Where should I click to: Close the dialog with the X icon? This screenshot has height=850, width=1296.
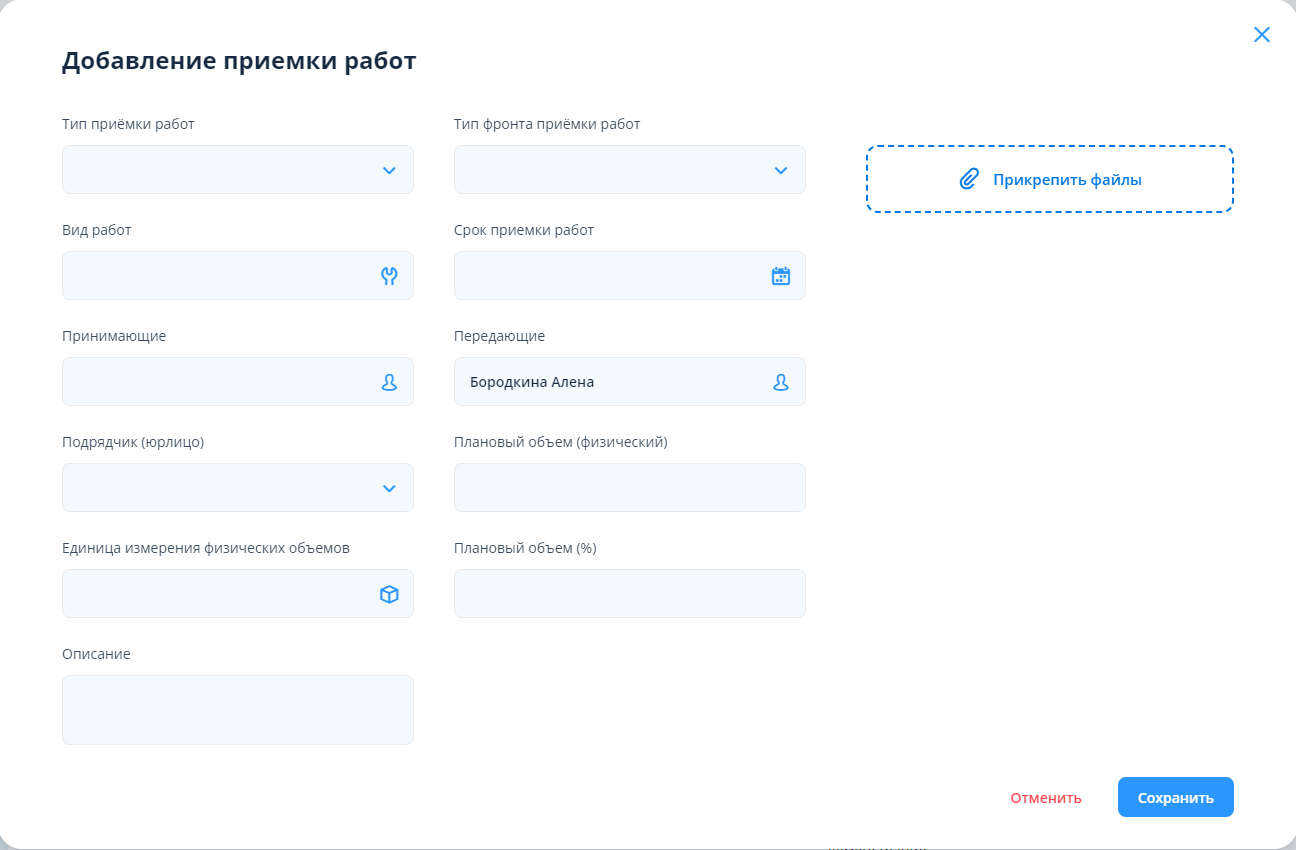pyautogui.click(x=1262, y=35)
